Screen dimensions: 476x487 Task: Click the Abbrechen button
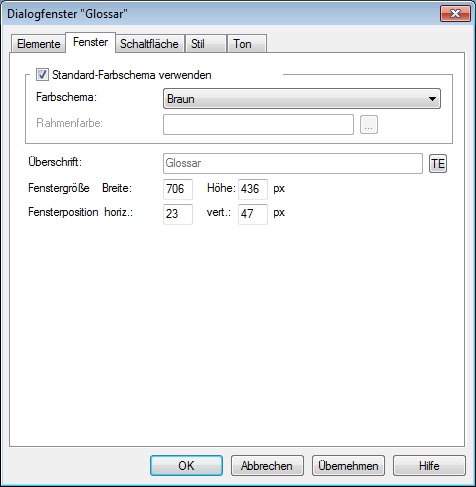coord(267,466)
